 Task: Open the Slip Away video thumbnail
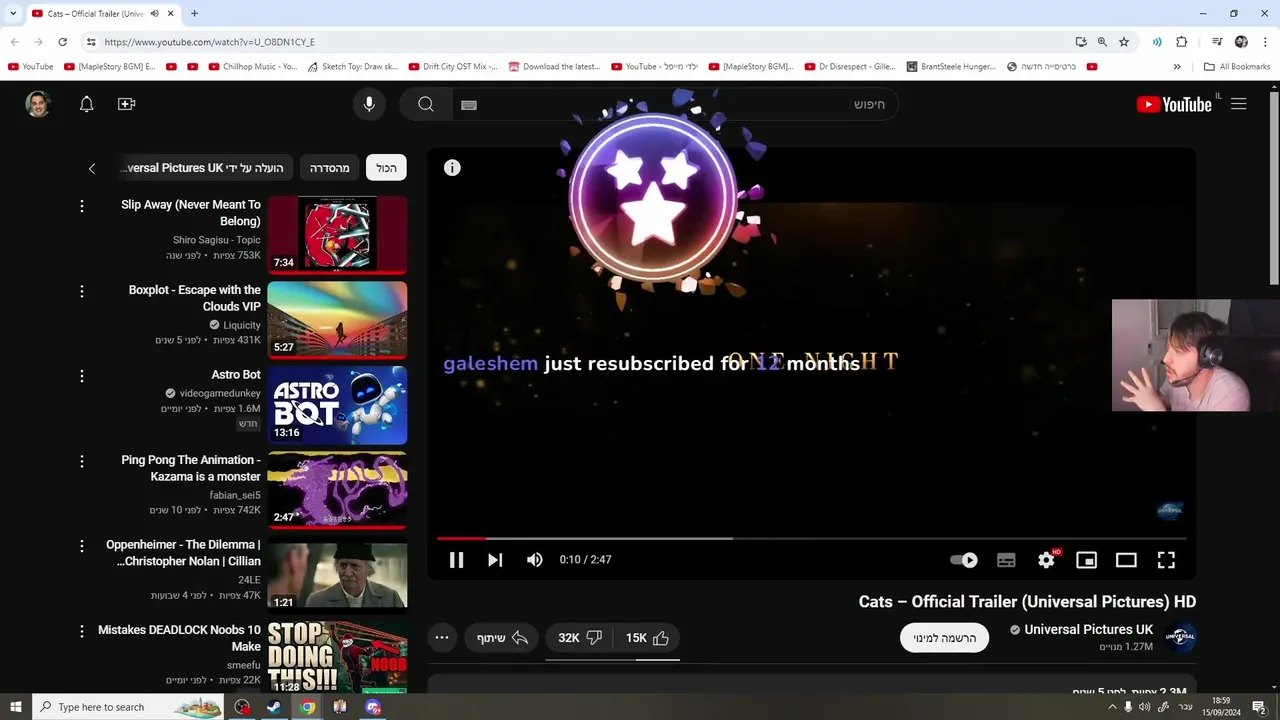pos(337,235)
